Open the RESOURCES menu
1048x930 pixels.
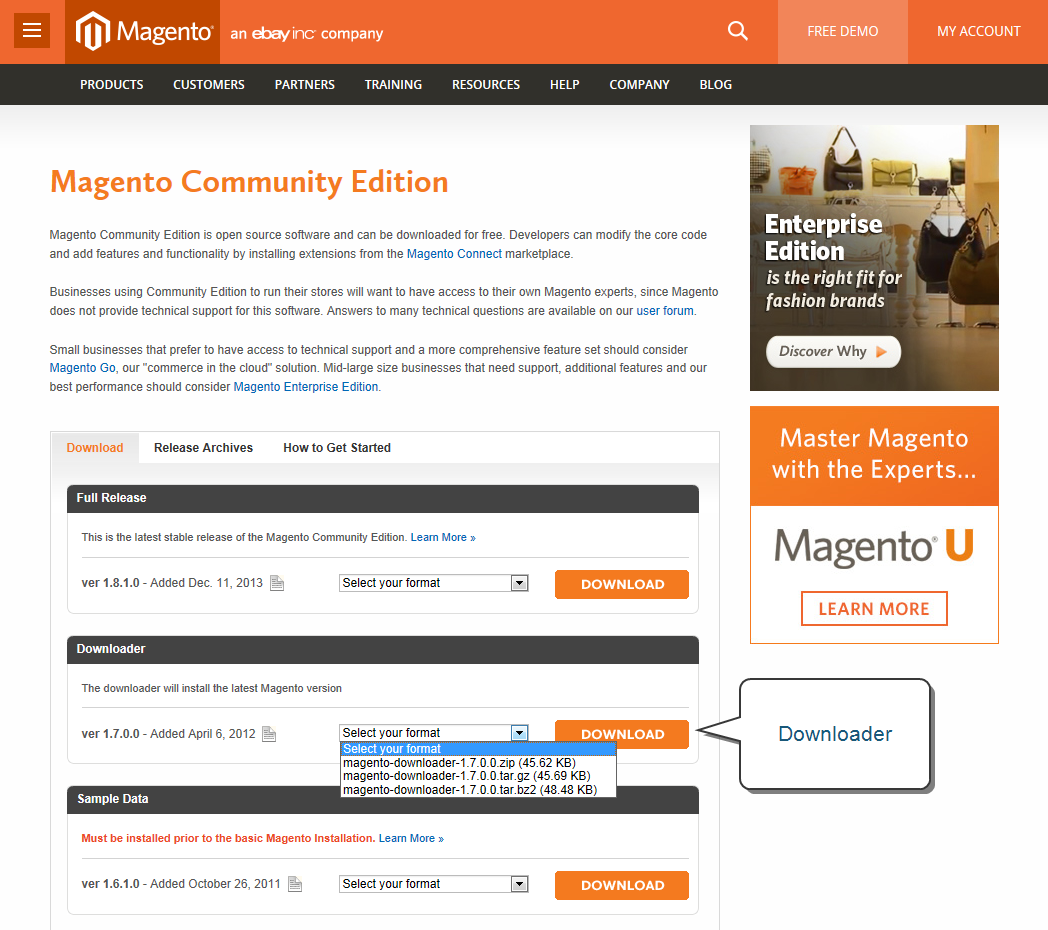(x=486, y=85)
